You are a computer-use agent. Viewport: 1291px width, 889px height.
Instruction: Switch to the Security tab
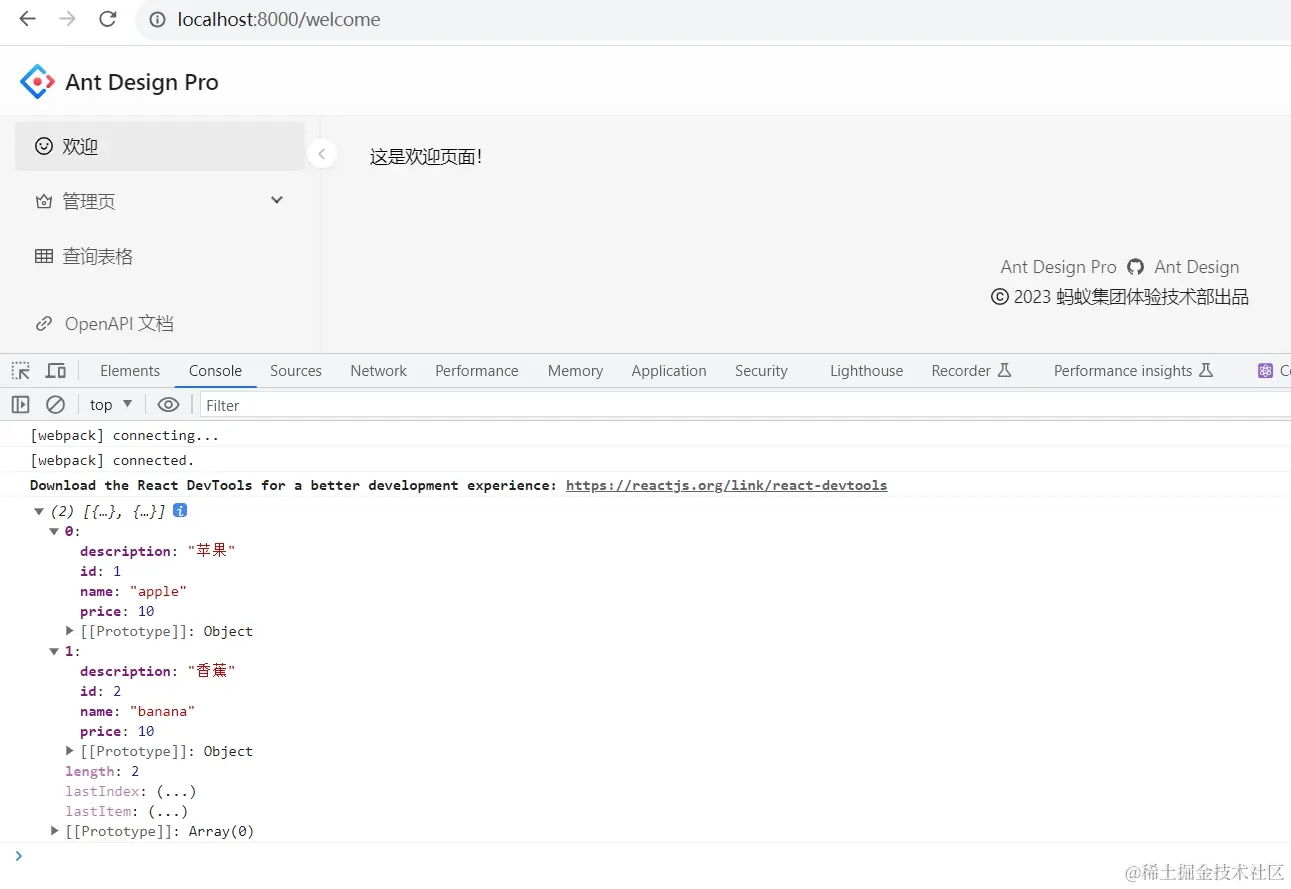(x=761, y=370)
